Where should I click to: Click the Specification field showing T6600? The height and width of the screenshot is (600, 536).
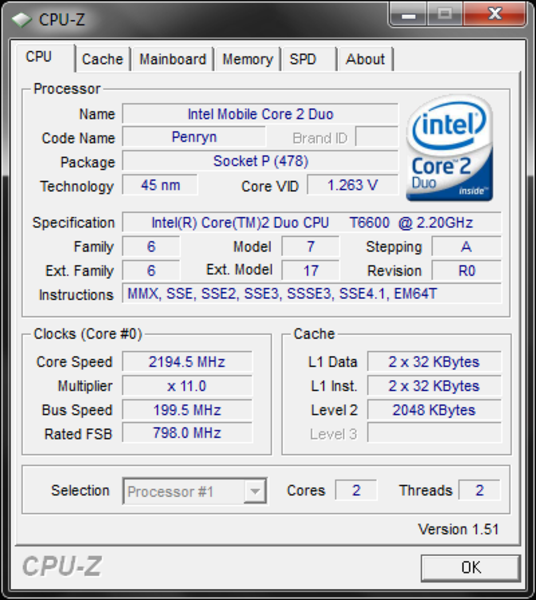[312, 222]
